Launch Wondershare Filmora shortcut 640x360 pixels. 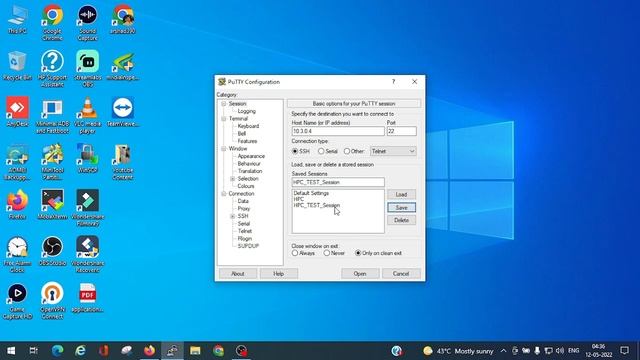click(x=87, y=208)
